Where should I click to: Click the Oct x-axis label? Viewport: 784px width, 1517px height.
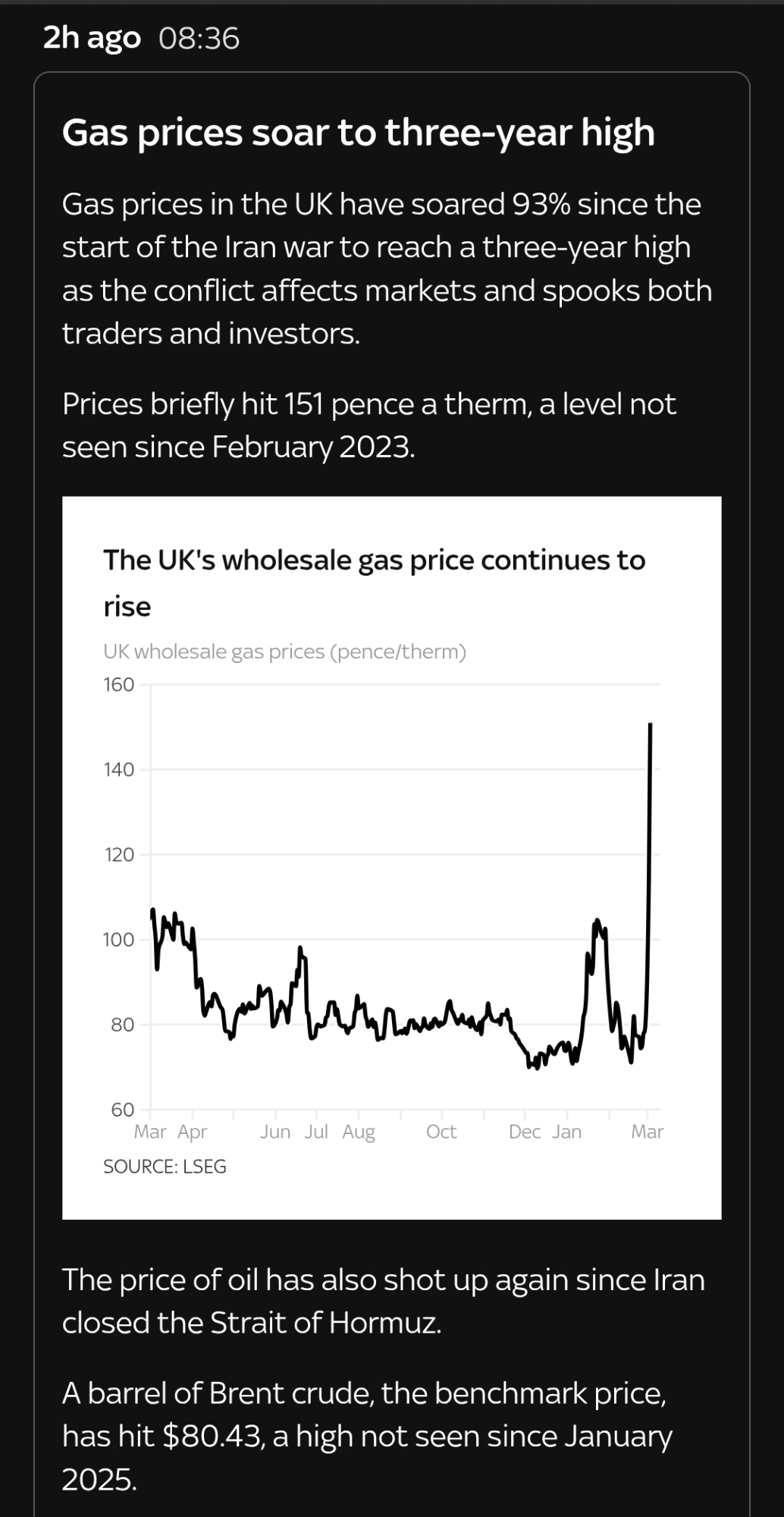point(441,1132)
